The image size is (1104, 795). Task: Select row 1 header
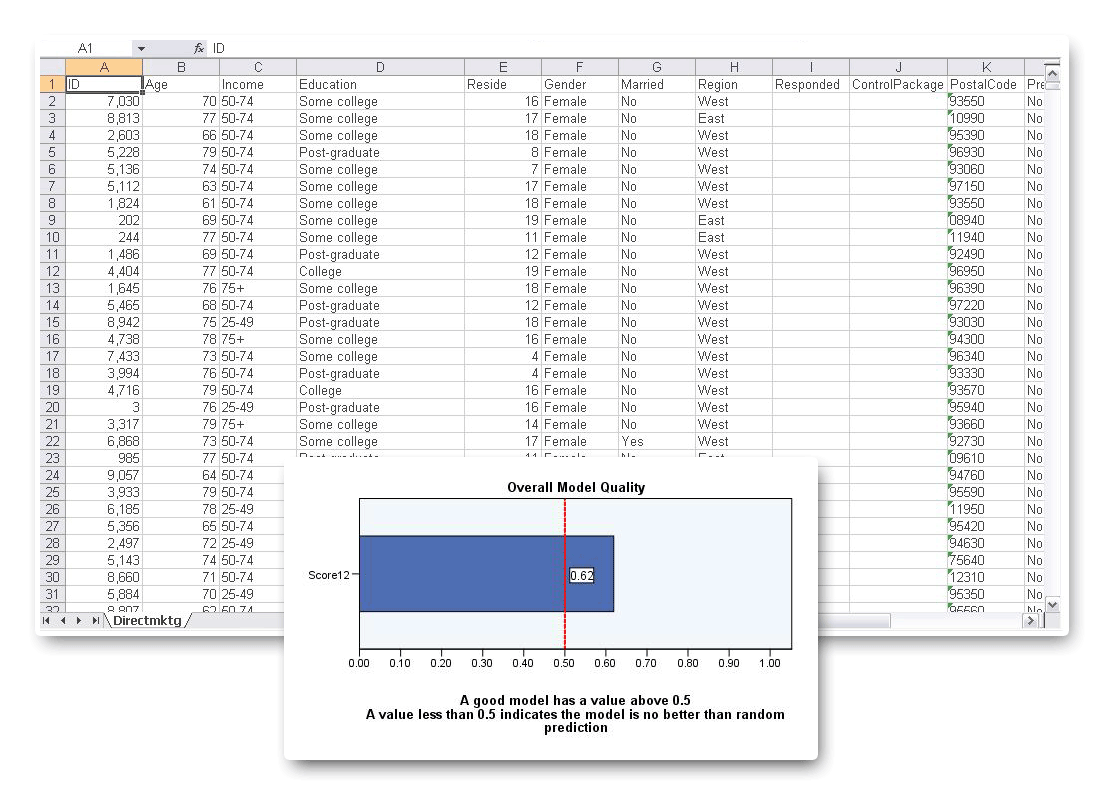pyautogui.click(x=52, y=84)
